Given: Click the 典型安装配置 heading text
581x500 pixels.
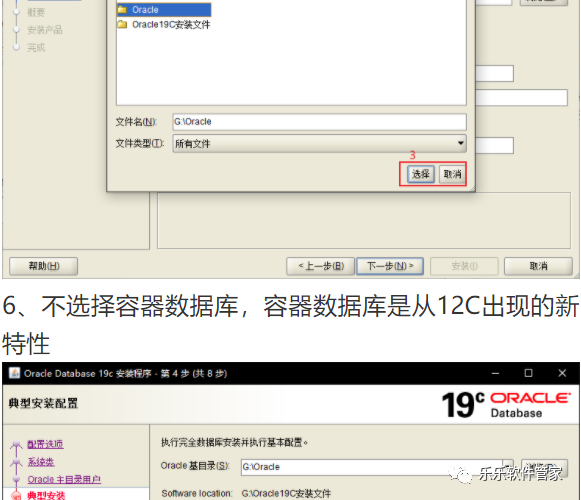Looking at the screenshot, I should pos(43,403).
